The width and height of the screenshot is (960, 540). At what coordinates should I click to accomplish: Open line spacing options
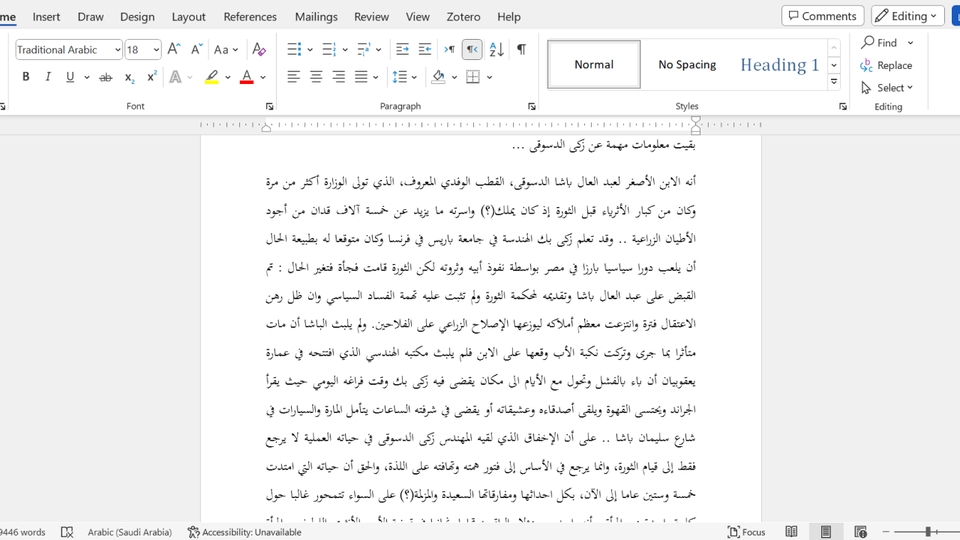(x=400, y=77)
